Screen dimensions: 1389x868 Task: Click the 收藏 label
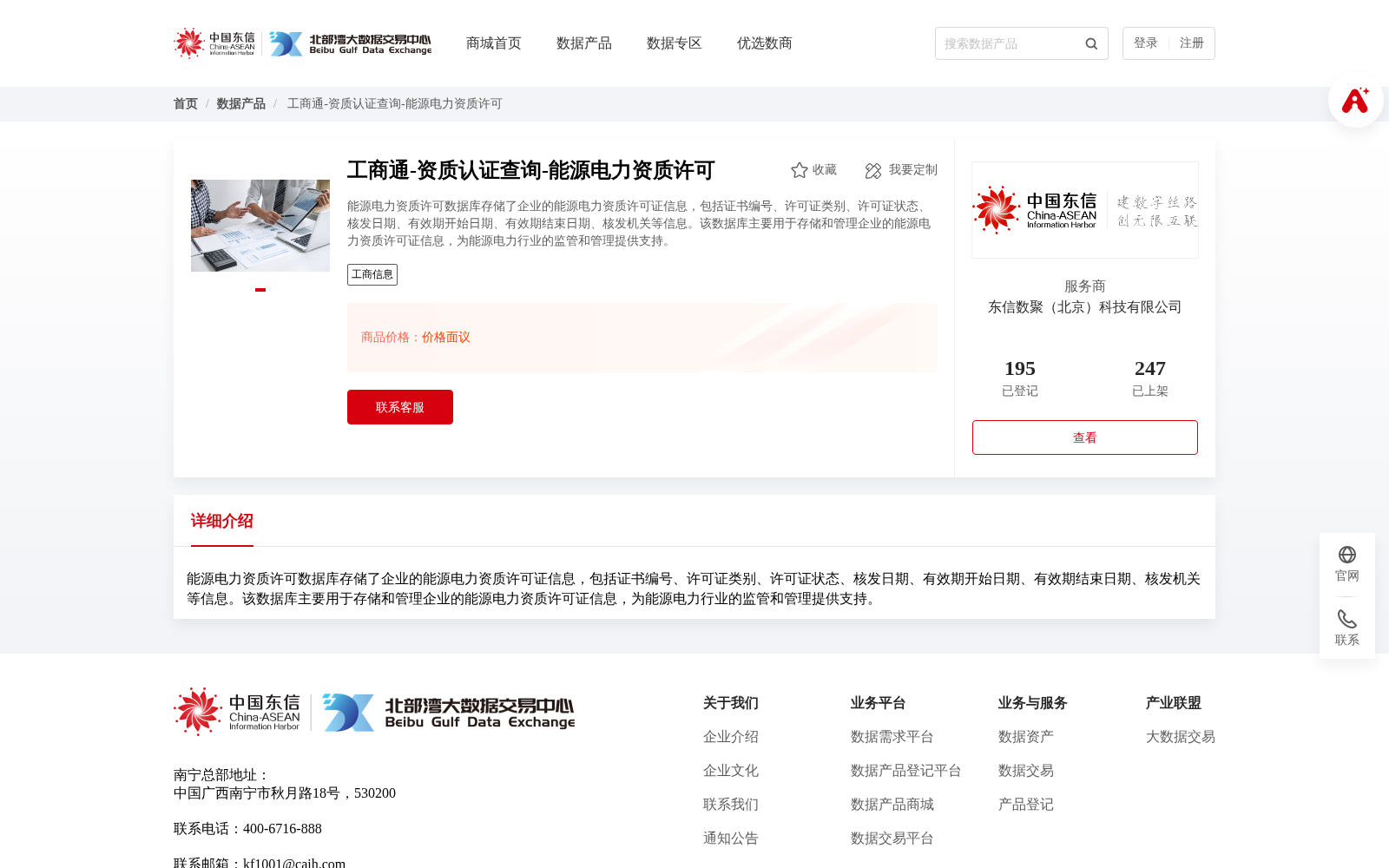point(825,170)
